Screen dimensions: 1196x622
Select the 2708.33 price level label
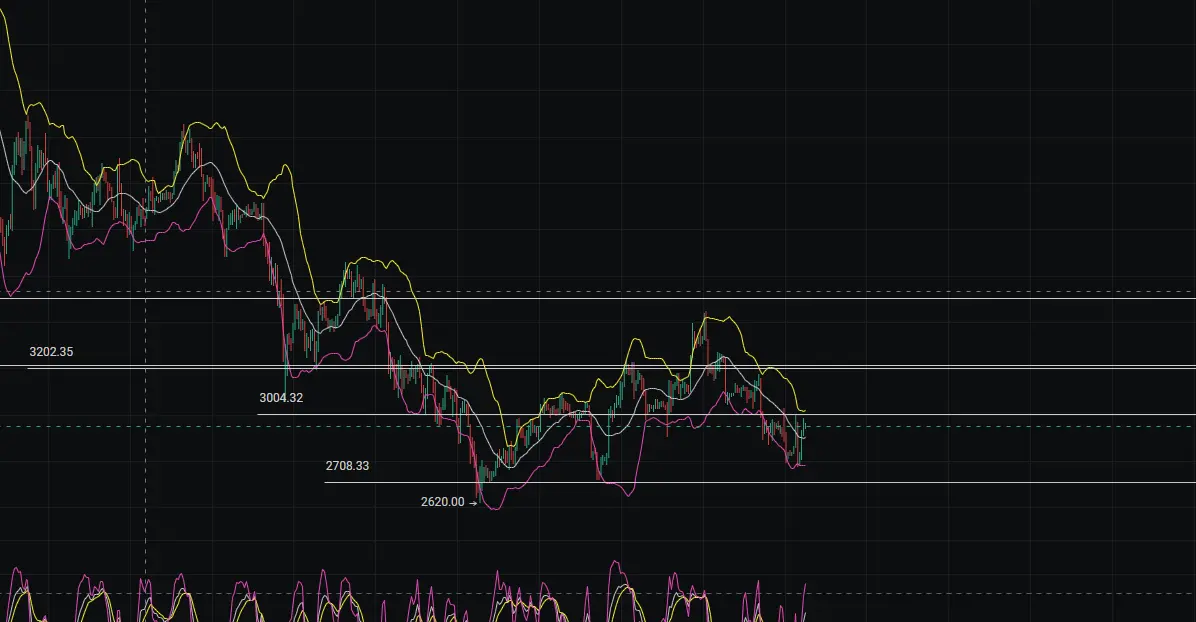(x=347, y=466)
